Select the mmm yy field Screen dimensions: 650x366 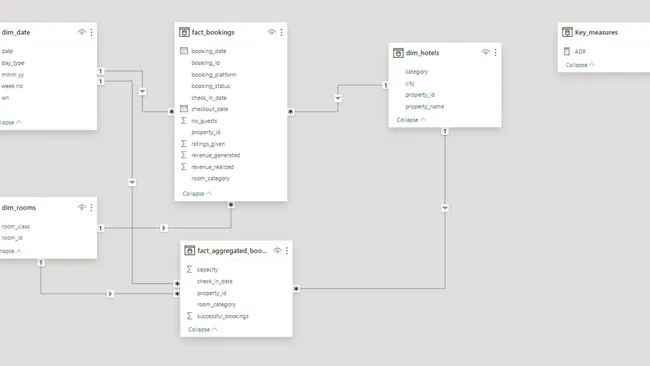coord(12,75)
